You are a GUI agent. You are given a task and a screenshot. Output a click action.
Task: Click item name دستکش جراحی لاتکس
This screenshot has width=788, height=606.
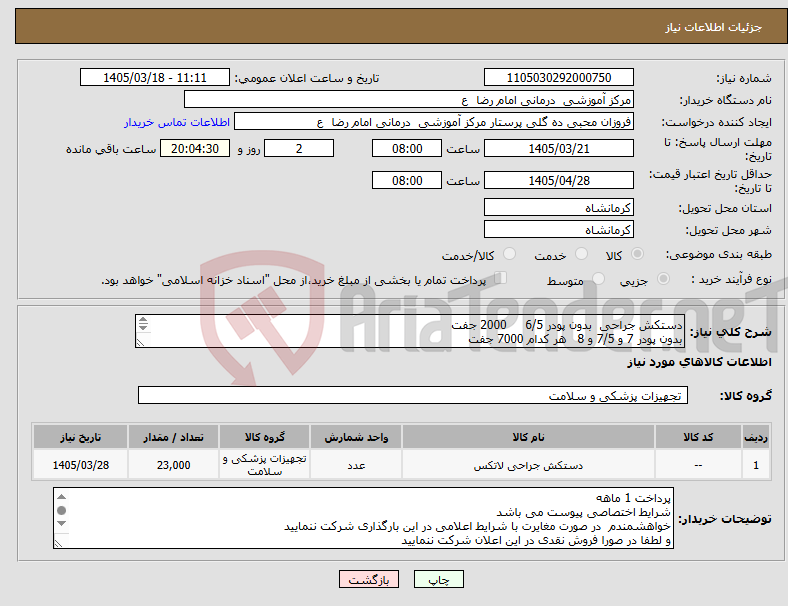[x=528, y=465]
